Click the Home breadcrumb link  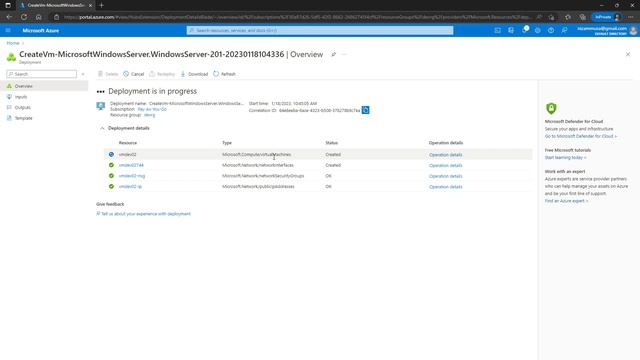point(13,43)
